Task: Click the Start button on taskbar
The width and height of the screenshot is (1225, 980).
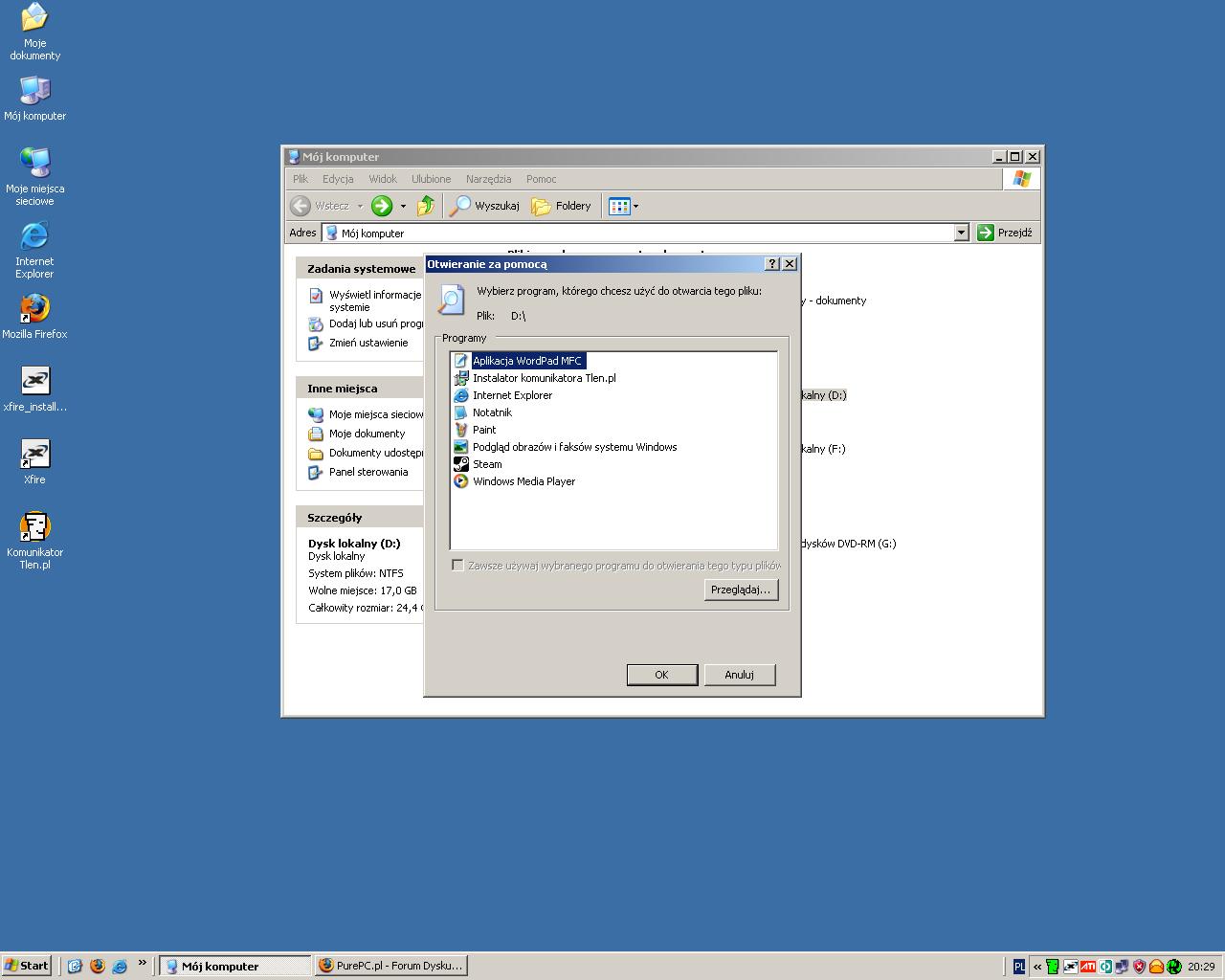Action: 27,966
